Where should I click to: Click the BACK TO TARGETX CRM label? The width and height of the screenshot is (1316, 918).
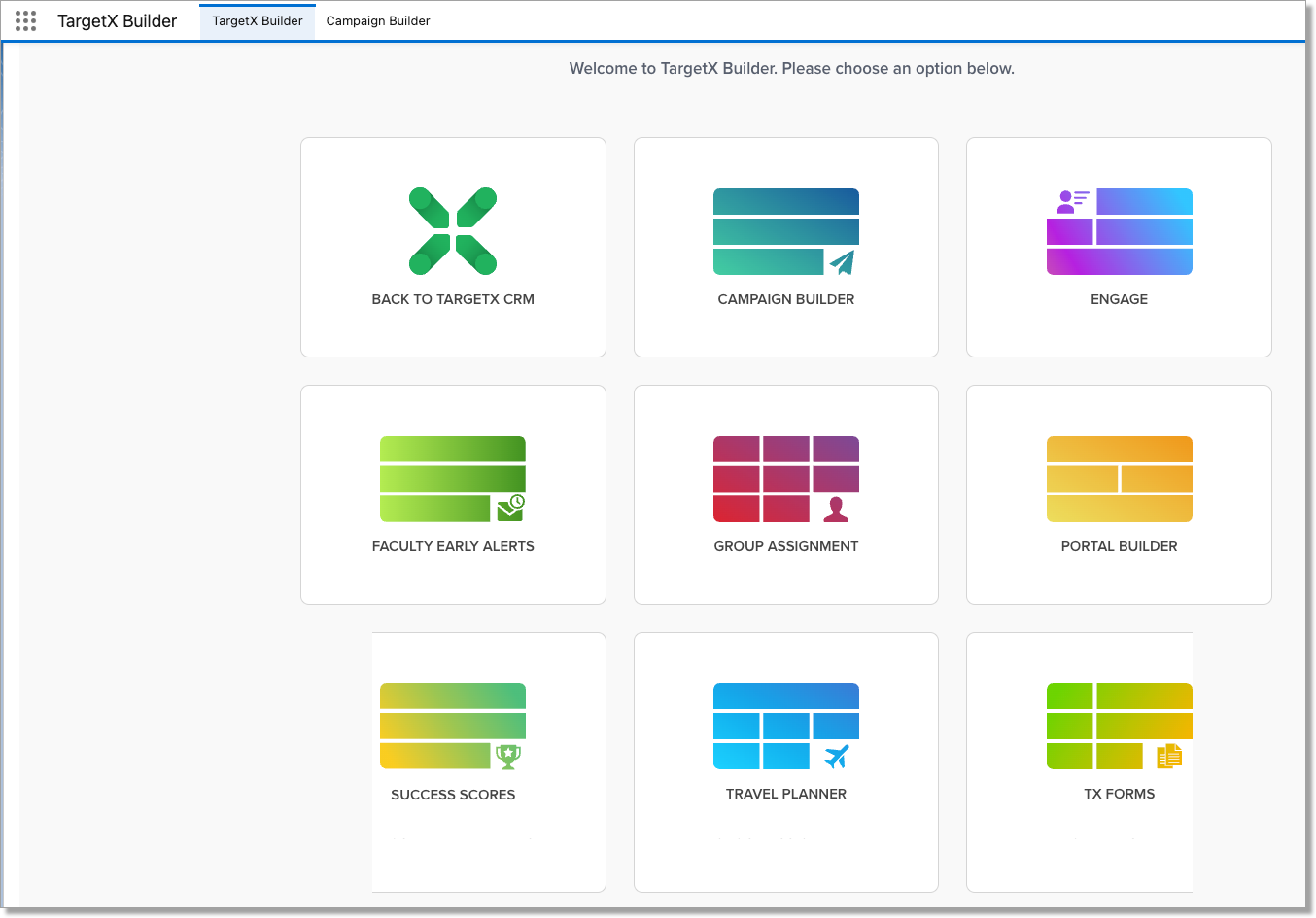coord(453,299)
